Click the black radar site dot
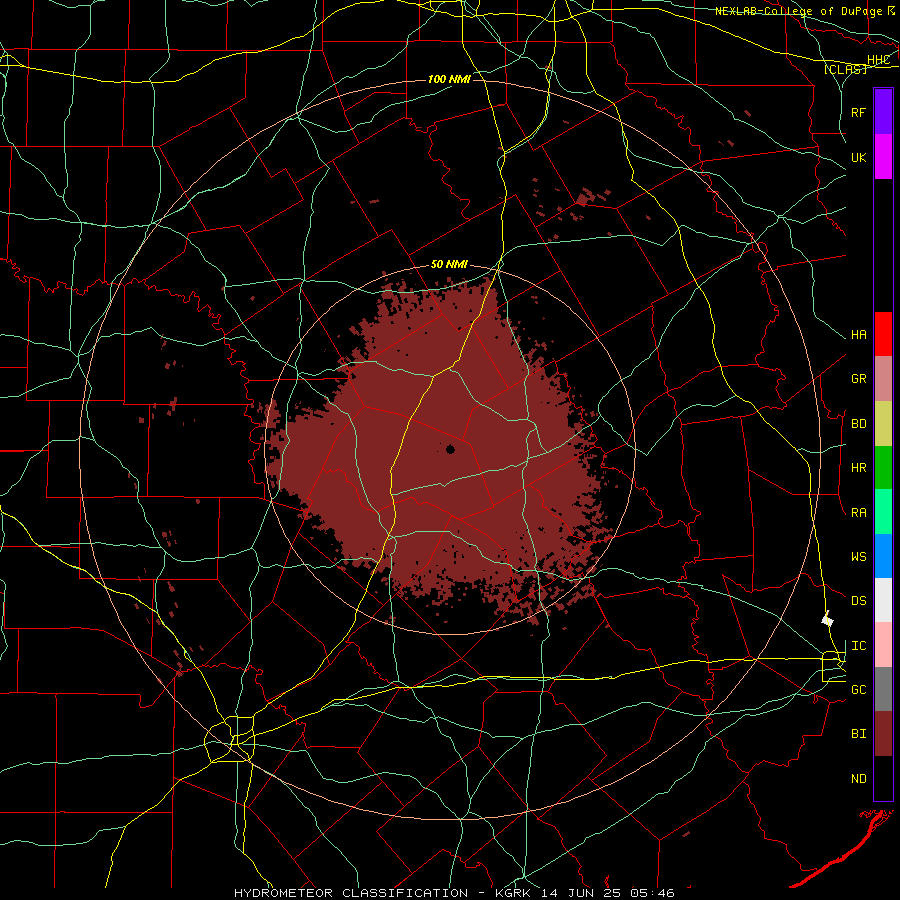This screenshot has height=900, width=900. pos(451,449)
